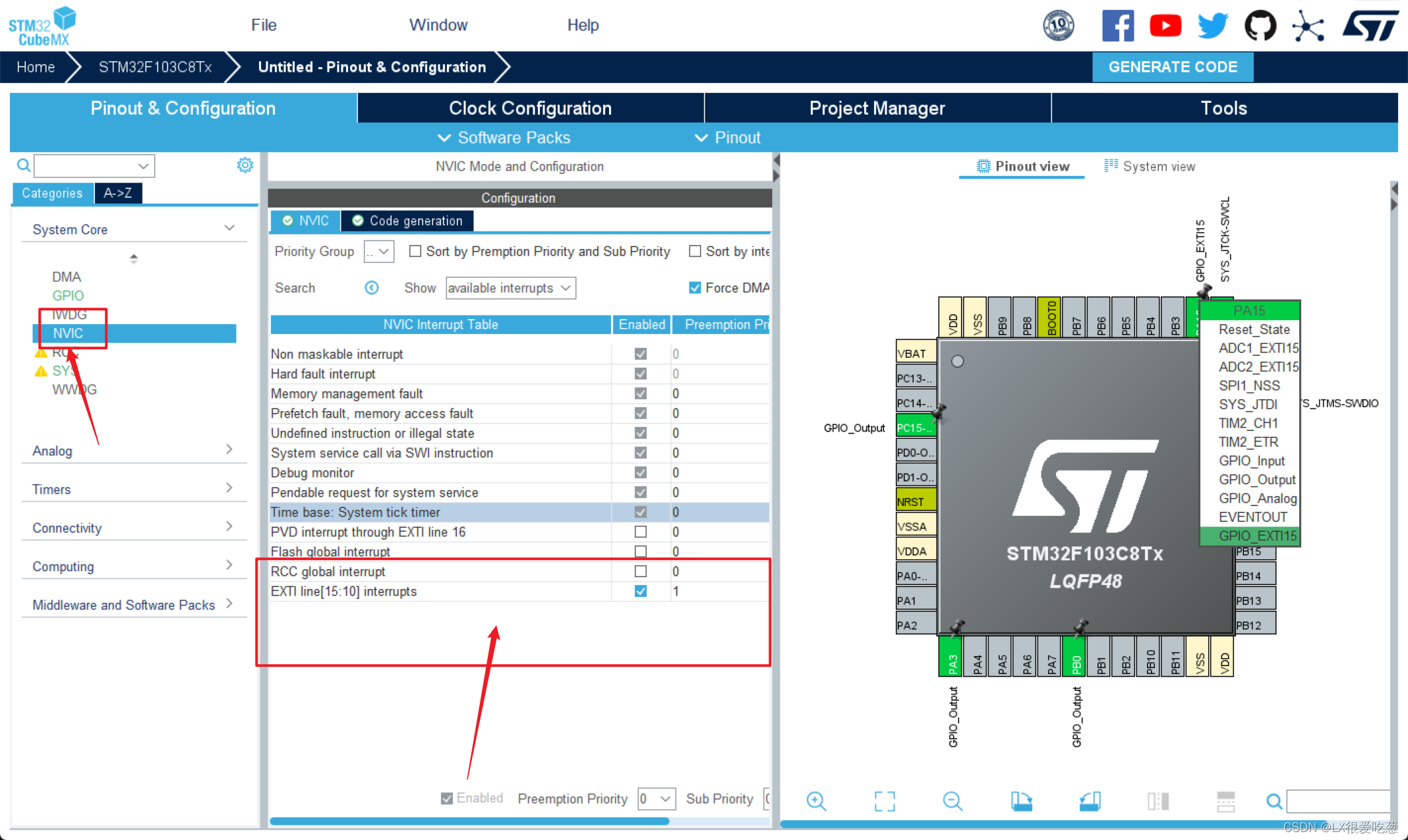Open the Twitter link icon

1213,26
